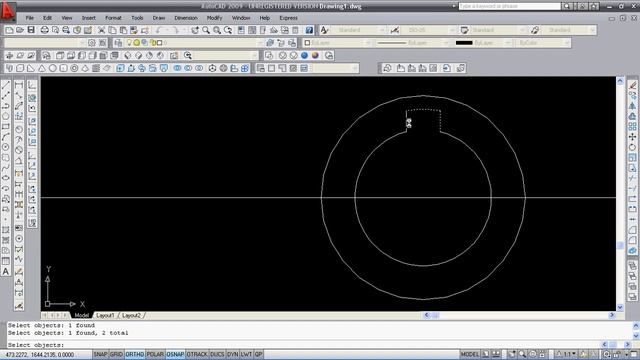Open the Text Style dropdown
Viewport: 640px width, 360px height.
click(382, 30)
